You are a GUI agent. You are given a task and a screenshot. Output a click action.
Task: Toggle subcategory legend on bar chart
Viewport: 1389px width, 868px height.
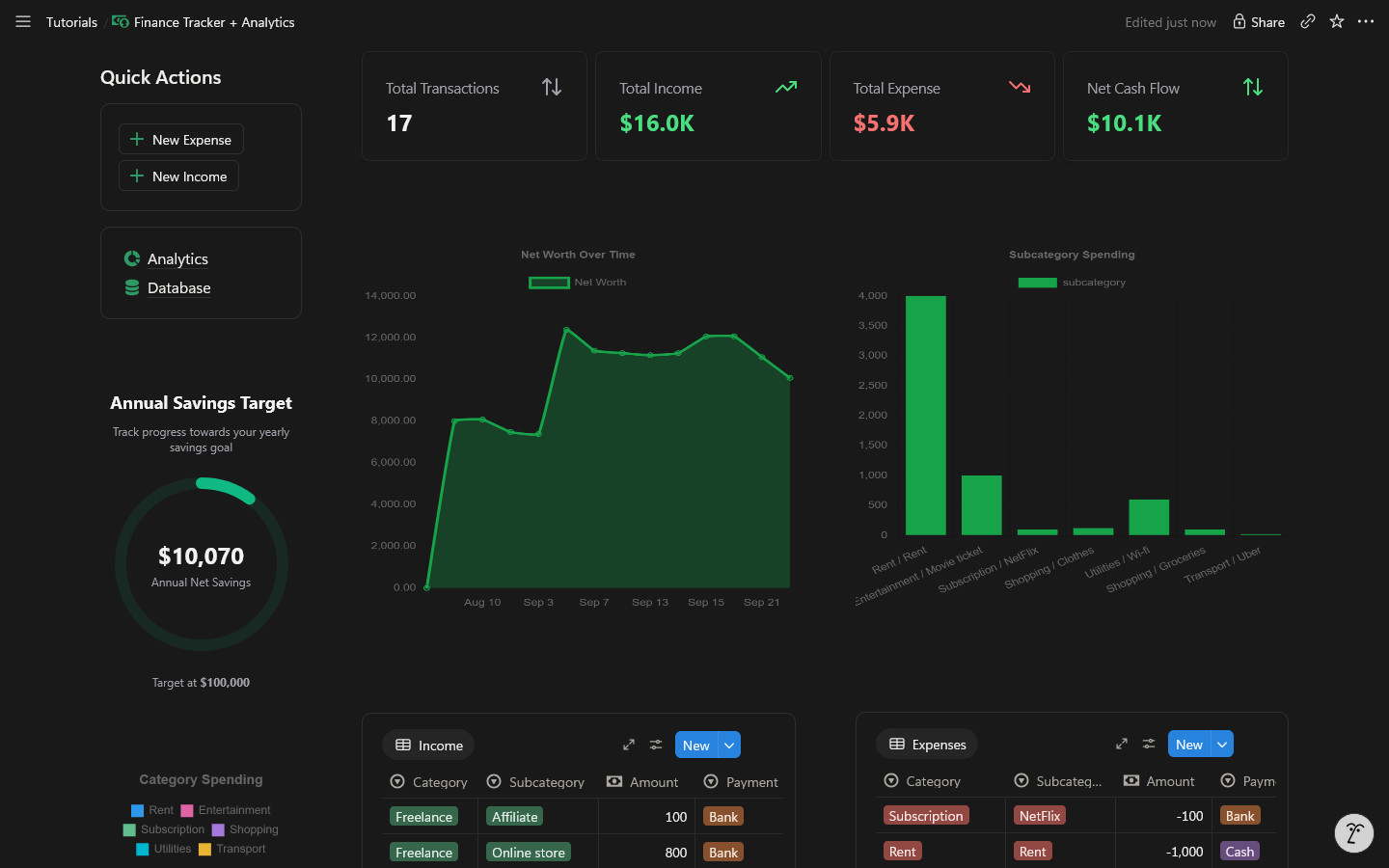1072,283
